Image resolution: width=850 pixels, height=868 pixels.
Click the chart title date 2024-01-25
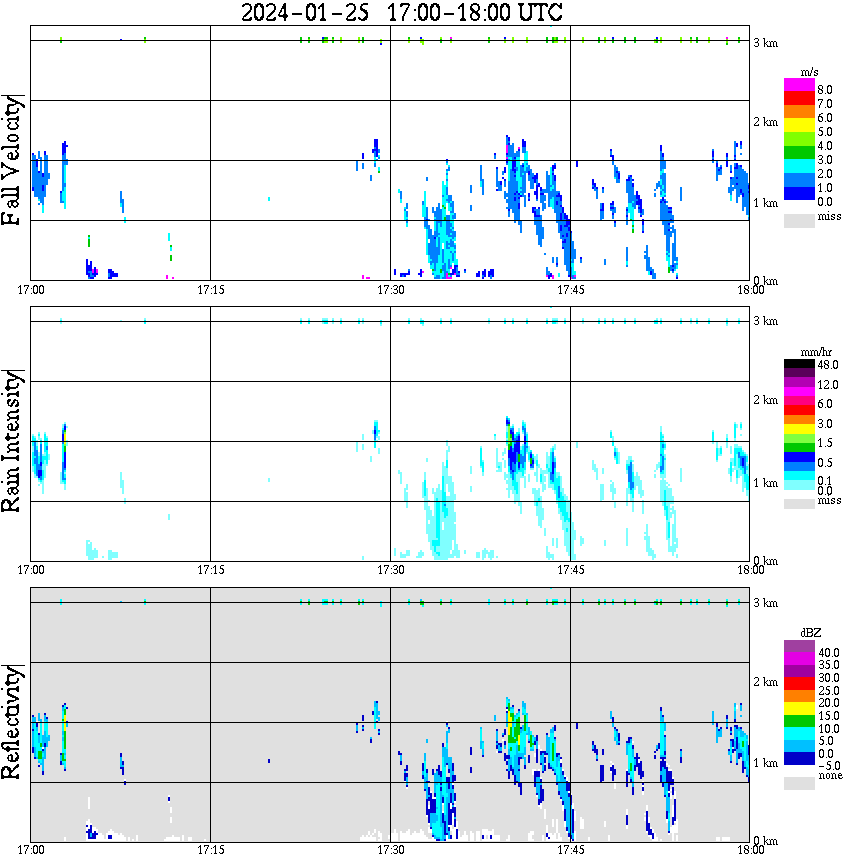point(305,12)
